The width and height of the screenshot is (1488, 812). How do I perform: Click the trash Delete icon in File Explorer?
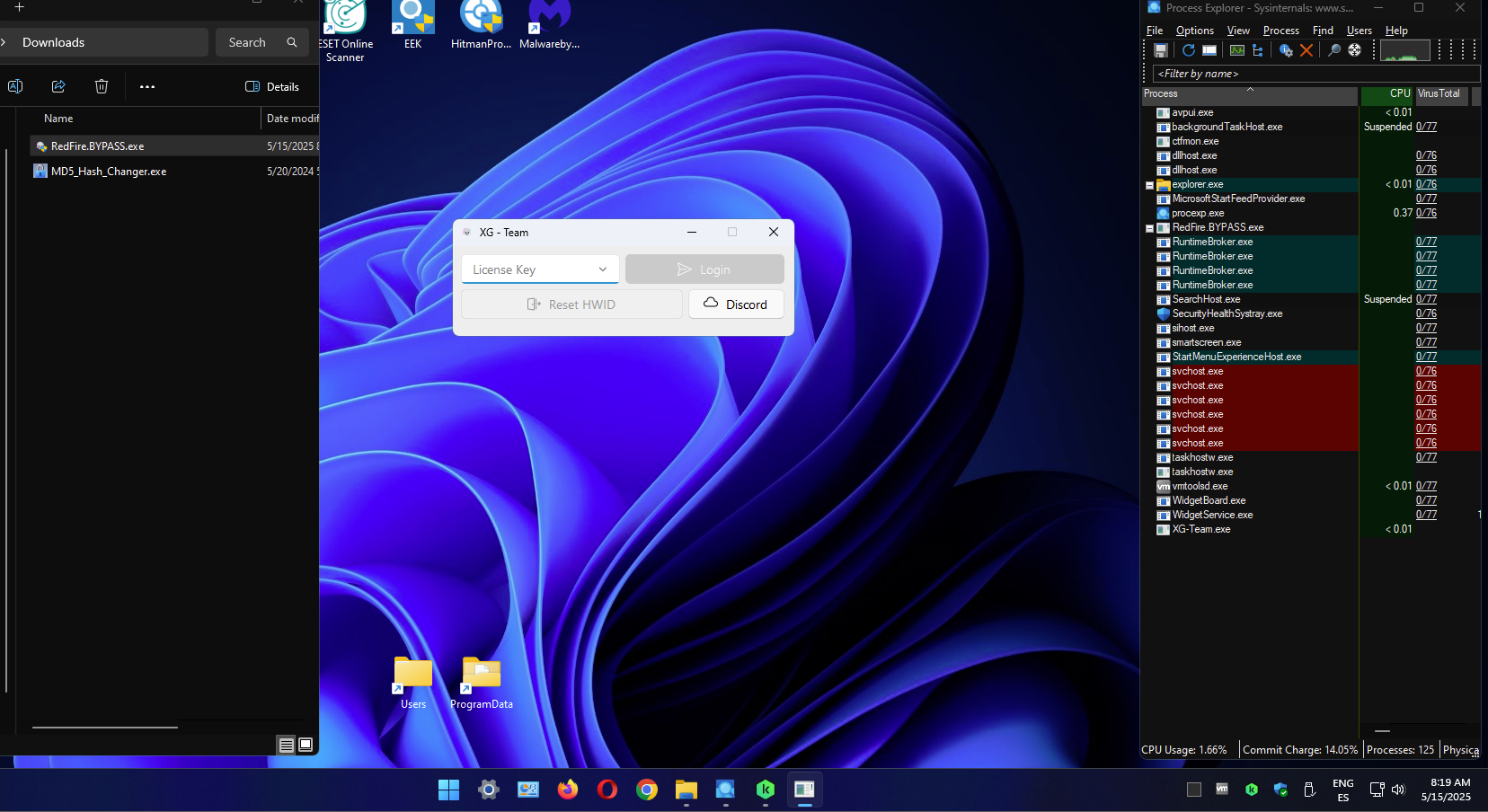click(x=102, y=86)
